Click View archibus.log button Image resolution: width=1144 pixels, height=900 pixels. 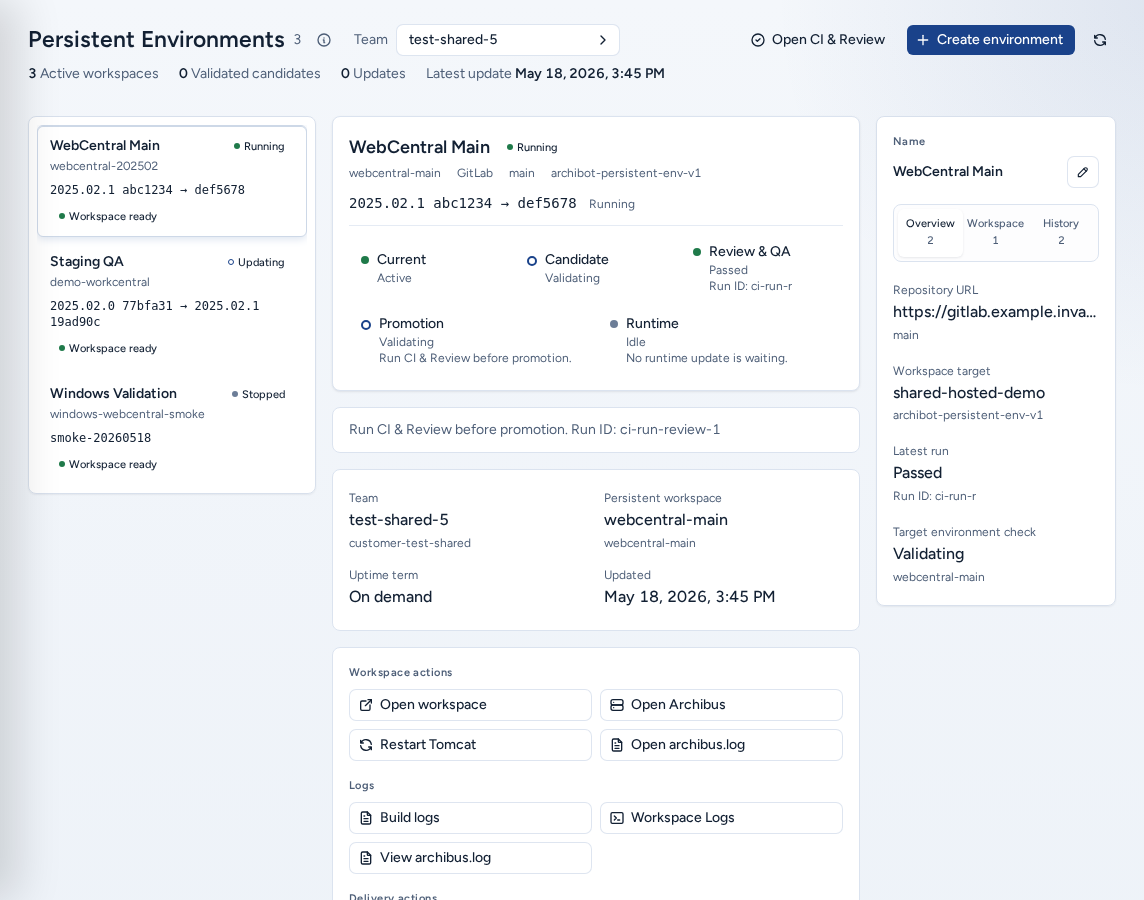point(470,858)
